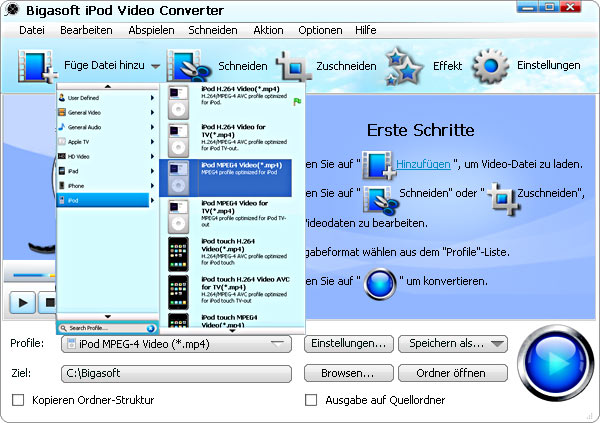Expand the iPad submenu arrow

tap(152, 171)
